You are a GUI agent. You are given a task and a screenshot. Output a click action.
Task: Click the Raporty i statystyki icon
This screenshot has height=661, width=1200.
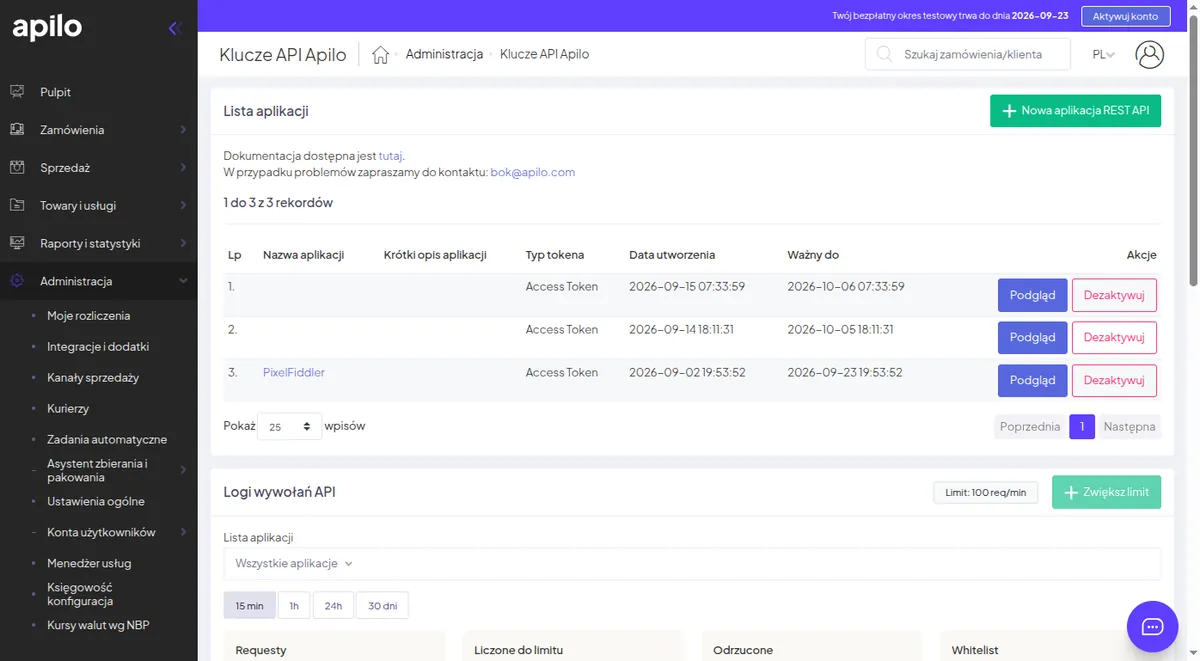[x=17, y=243]
